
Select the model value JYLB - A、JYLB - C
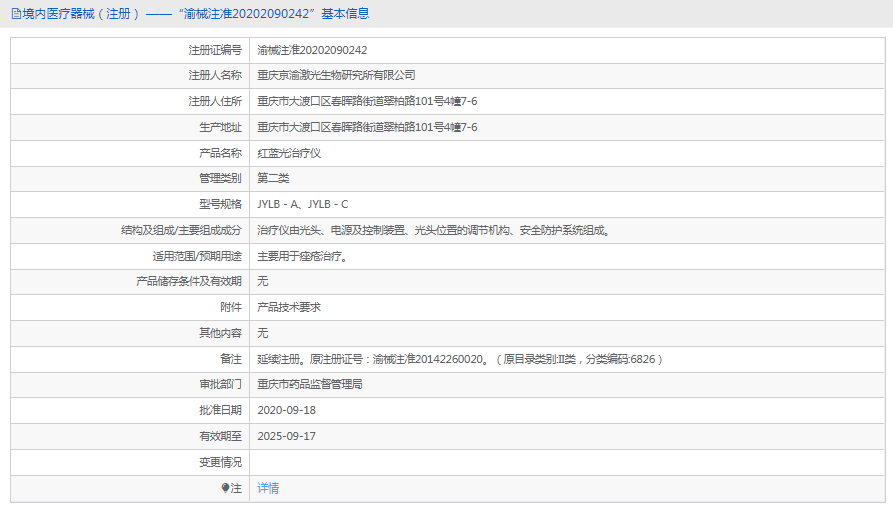(x=303, y=204)
